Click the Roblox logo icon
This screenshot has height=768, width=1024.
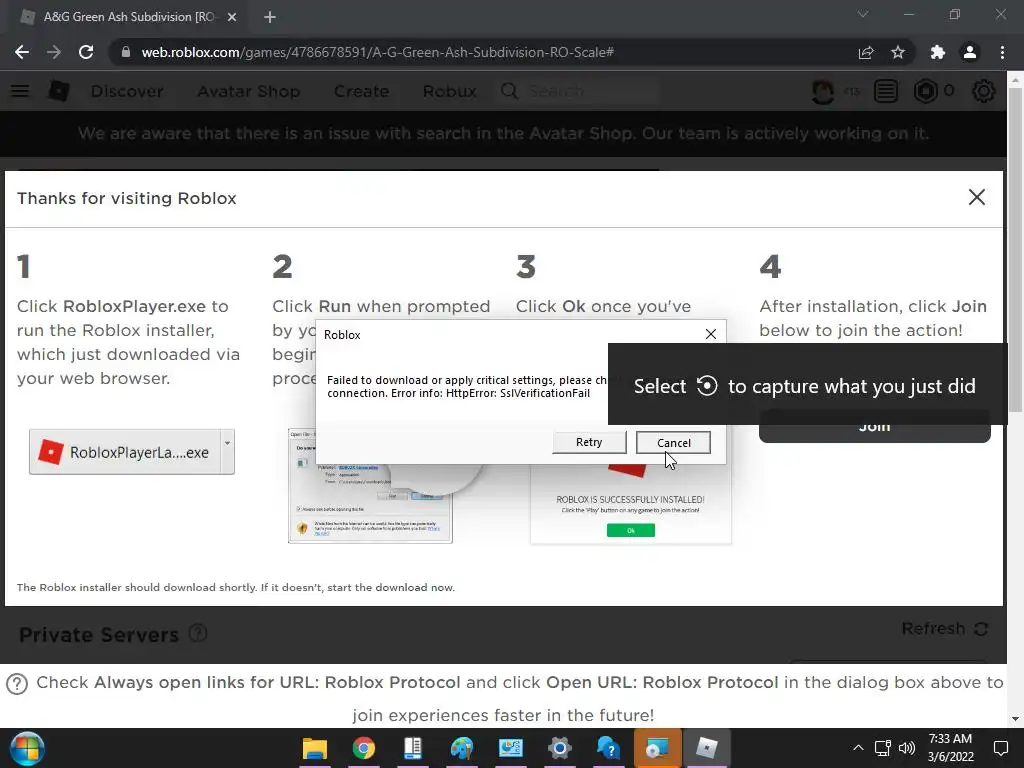pos(59,91)
